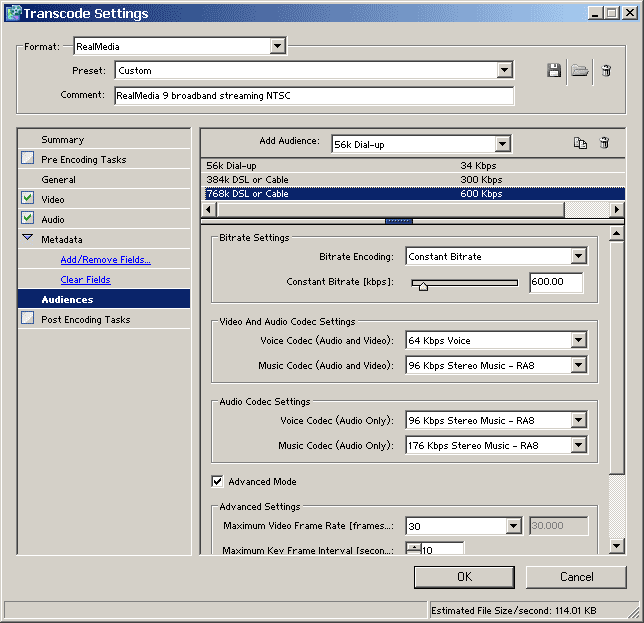Click the settings panel vertical scrollbar thumb
The image size is (644, 623).
coord(616,357)
